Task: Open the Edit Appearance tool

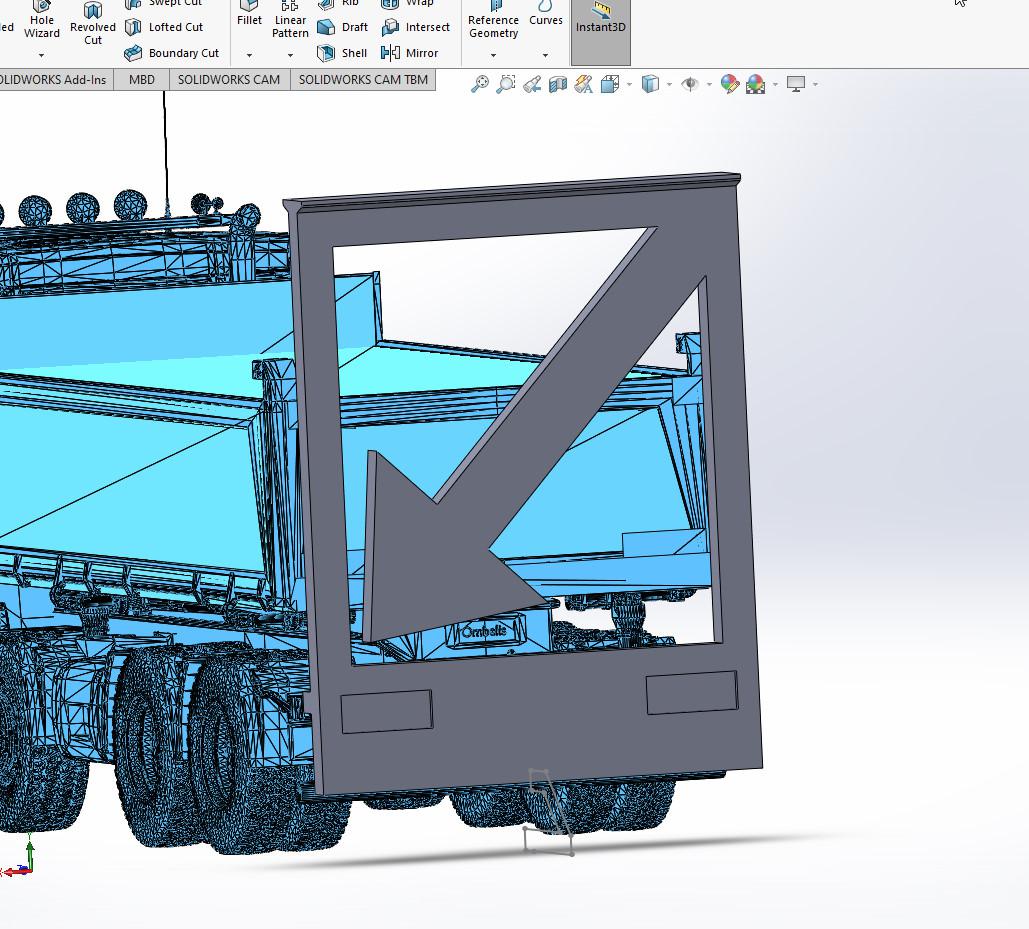Action: point(729,85)
